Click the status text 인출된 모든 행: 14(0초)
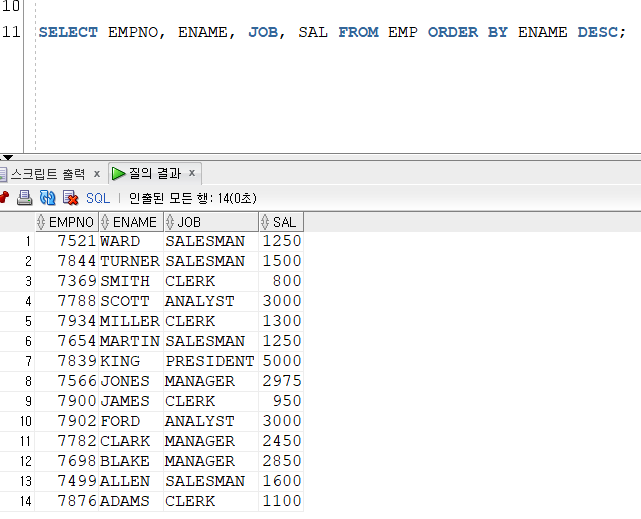 pos(193,198)
